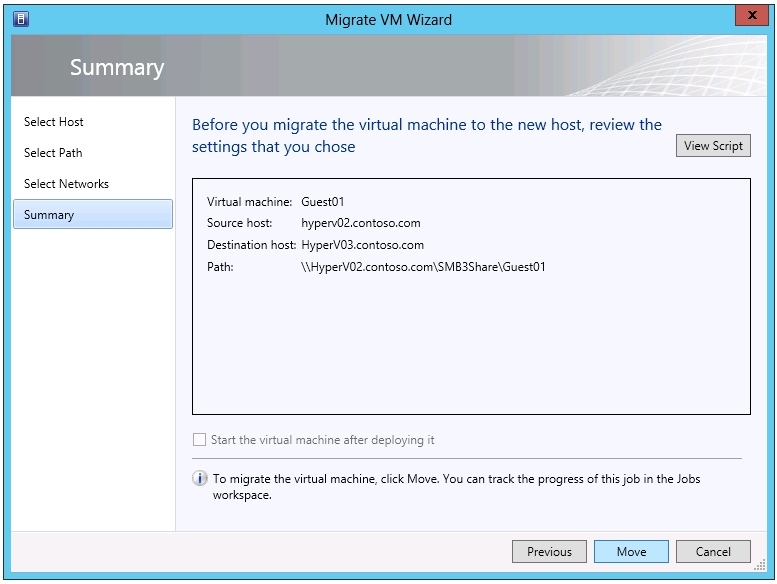Click the large Summary banner heading
This screenshot has height=584, width=777.
click(117, 68)
